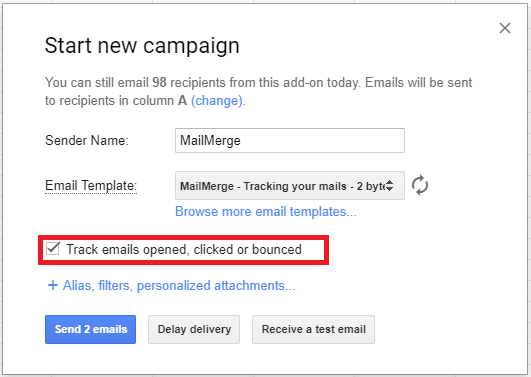
Task: Click the Start new campaign heading
Action: [x=142, y=46]
